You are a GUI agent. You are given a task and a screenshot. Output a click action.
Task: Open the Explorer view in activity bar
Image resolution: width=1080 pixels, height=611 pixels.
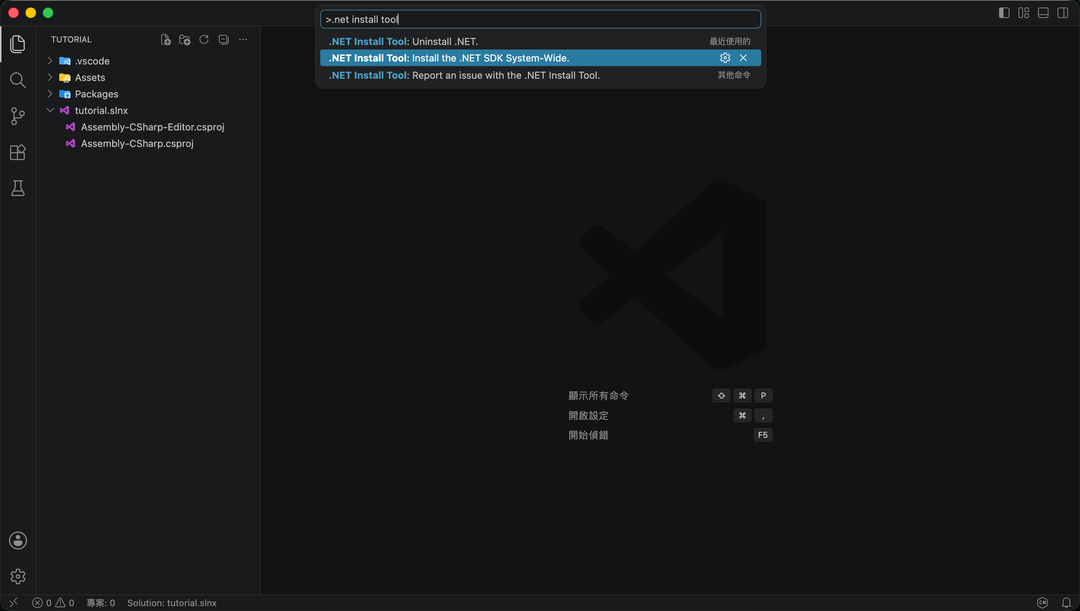(x=18, y=44)
